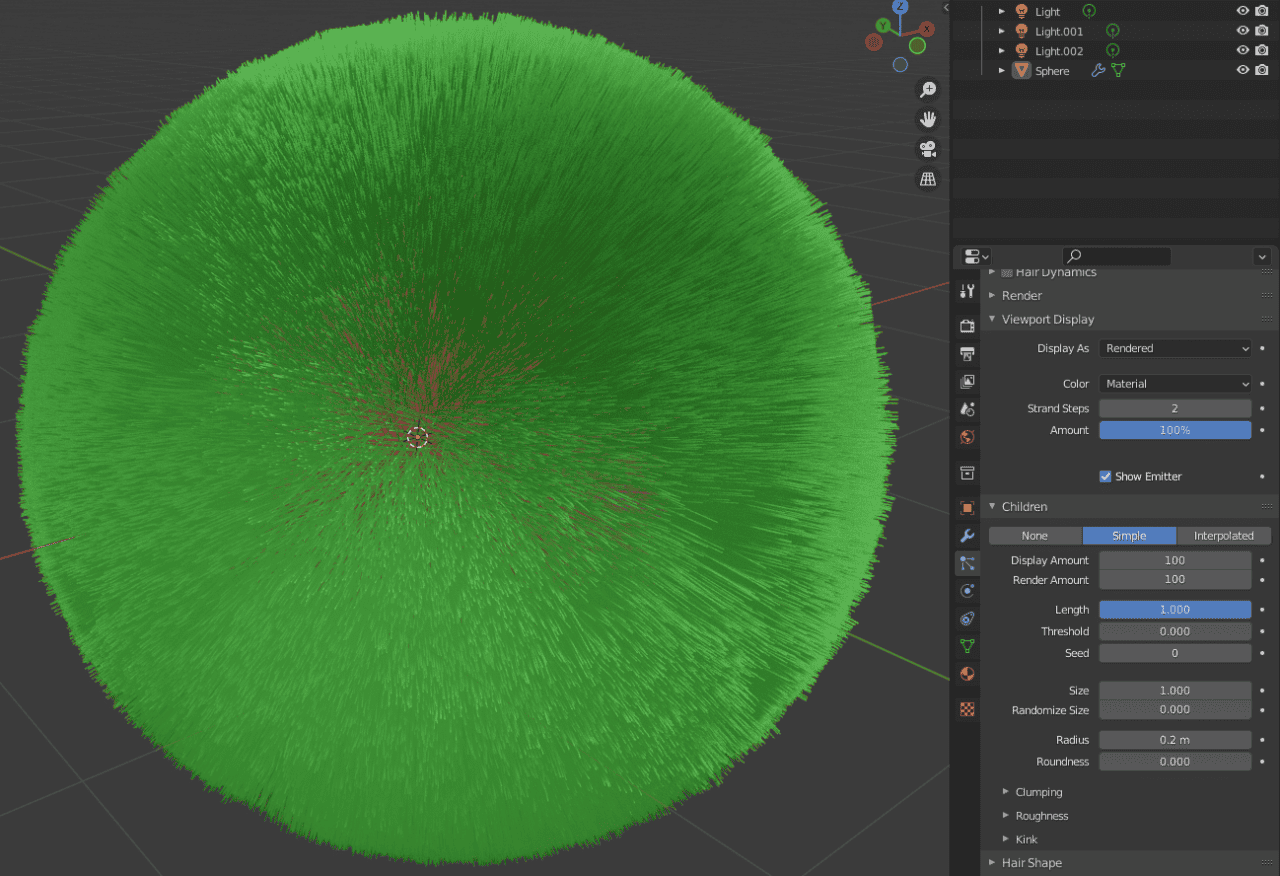Toggle the camera view icon in viewport
The height and width of the screenshot is (876, 1280).
pos(928,148)
